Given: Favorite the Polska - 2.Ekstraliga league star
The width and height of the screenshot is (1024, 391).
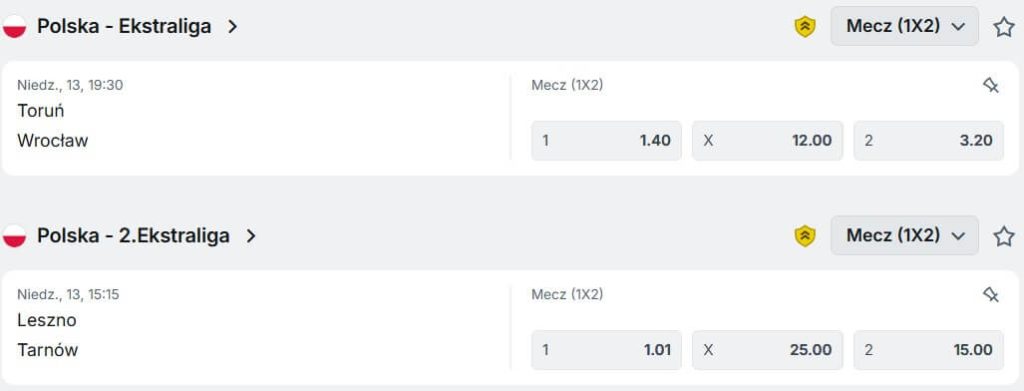Looking at the screenshot, I should 1004,236.
